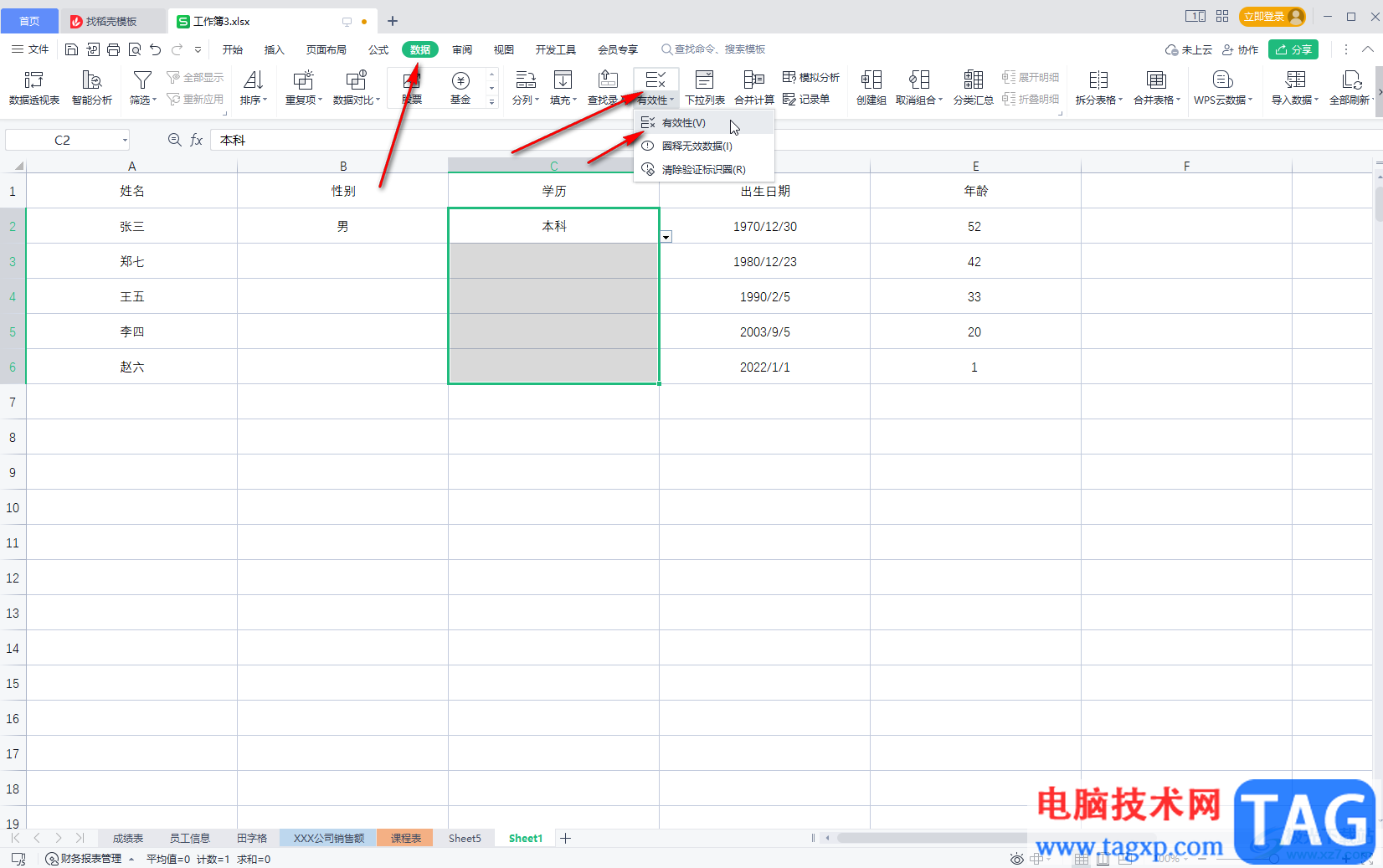Viewport: 1383px width, 868px height.
Task: Switch to the 课程表 sheet tab
Action: pyautogui.click(x=405, y=838)
